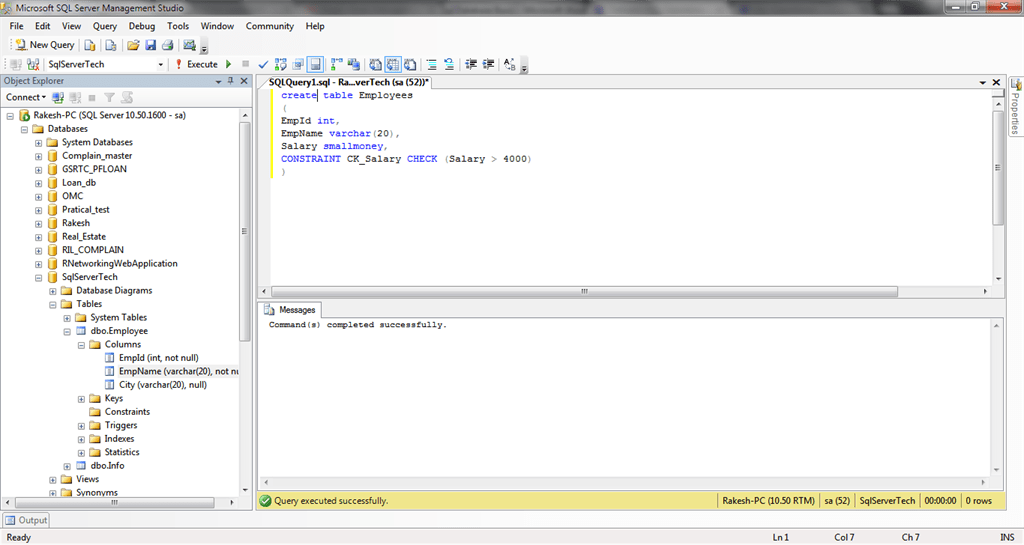1024x545 pixels.
Task: Display the Estimated Execution Plan icon
Action: [281, 64]
